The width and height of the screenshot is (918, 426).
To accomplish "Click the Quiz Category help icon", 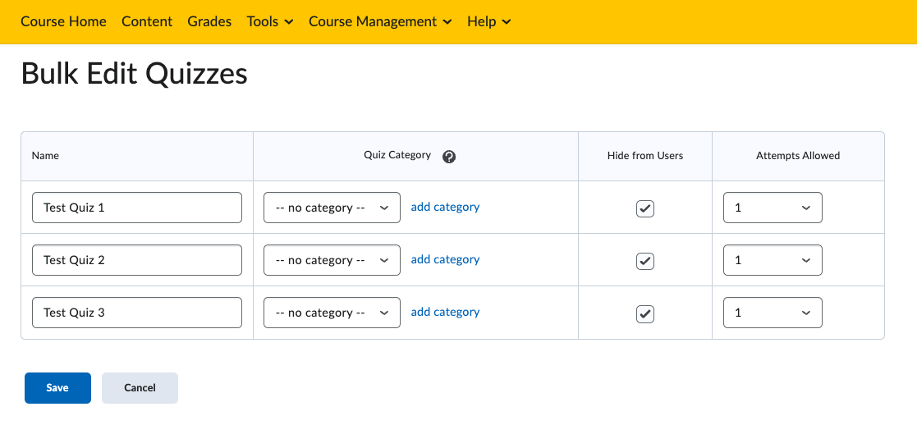I will (449, 156).
